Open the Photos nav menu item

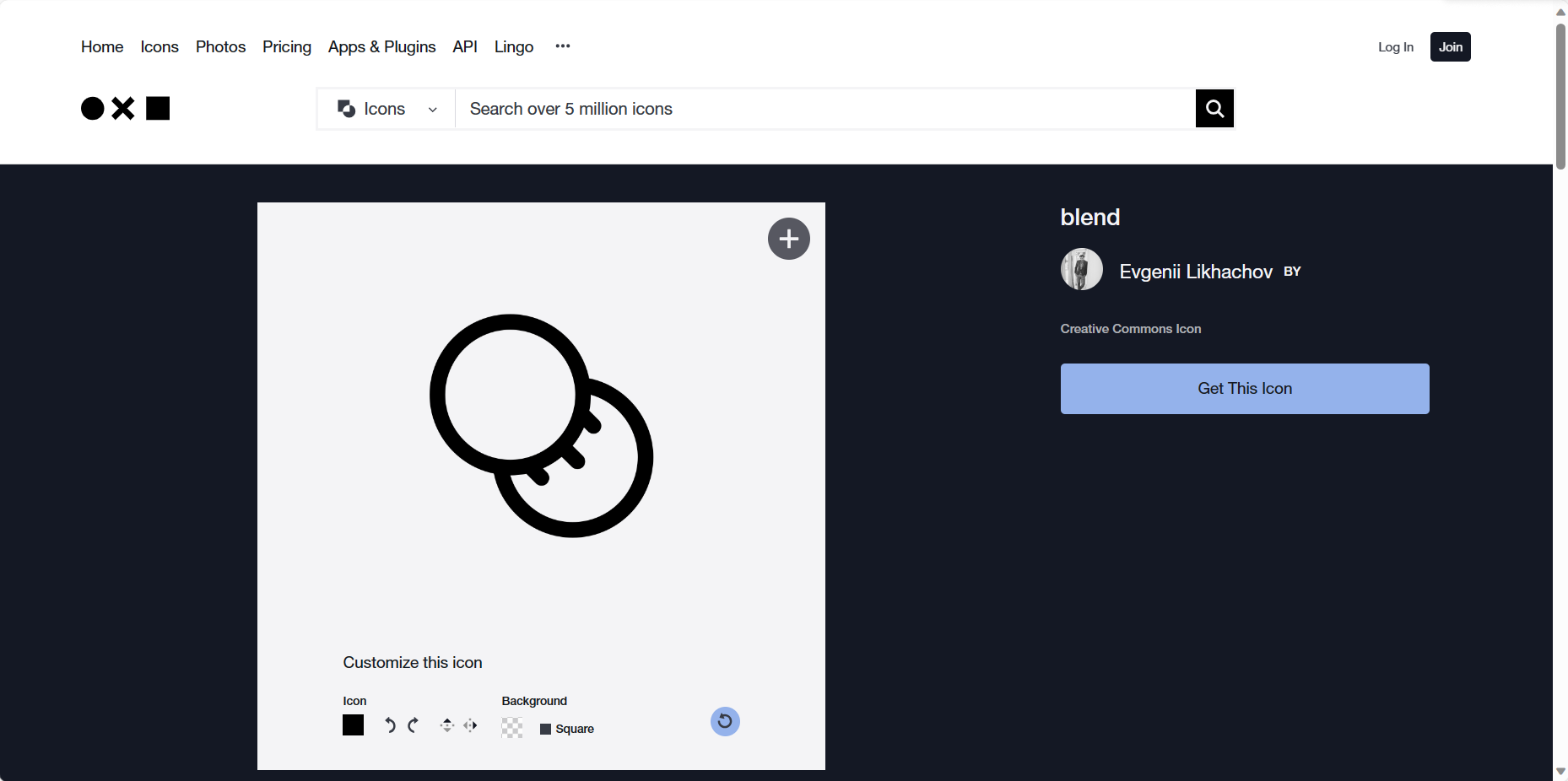coord(220,47)
